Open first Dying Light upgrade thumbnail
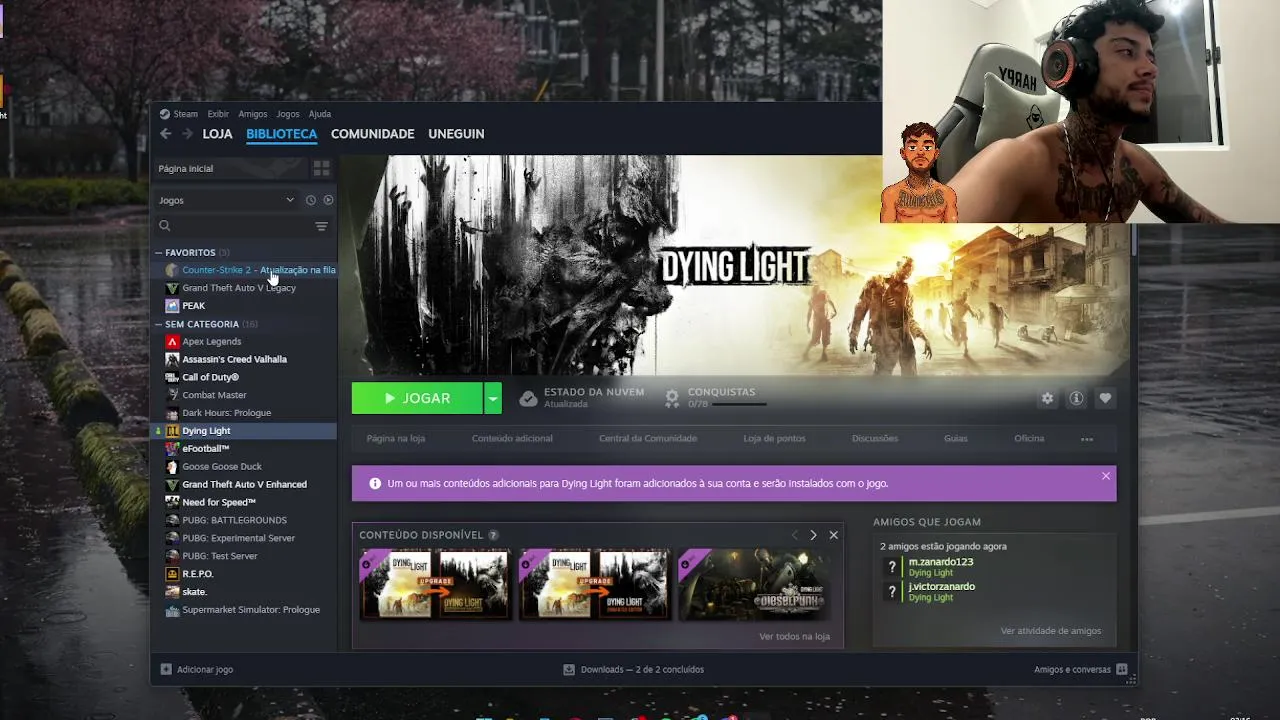The image size is (1280, 720). tap(435, 585)
